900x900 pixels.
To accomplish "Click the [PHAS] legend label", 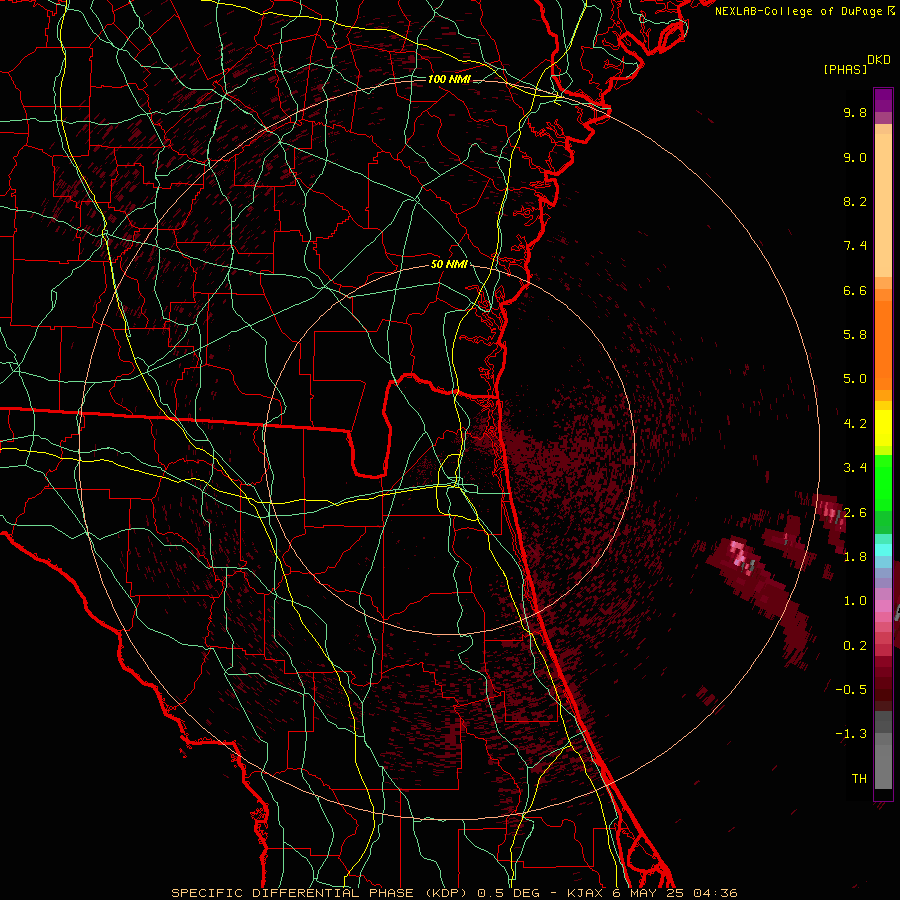I will point(845,69).
